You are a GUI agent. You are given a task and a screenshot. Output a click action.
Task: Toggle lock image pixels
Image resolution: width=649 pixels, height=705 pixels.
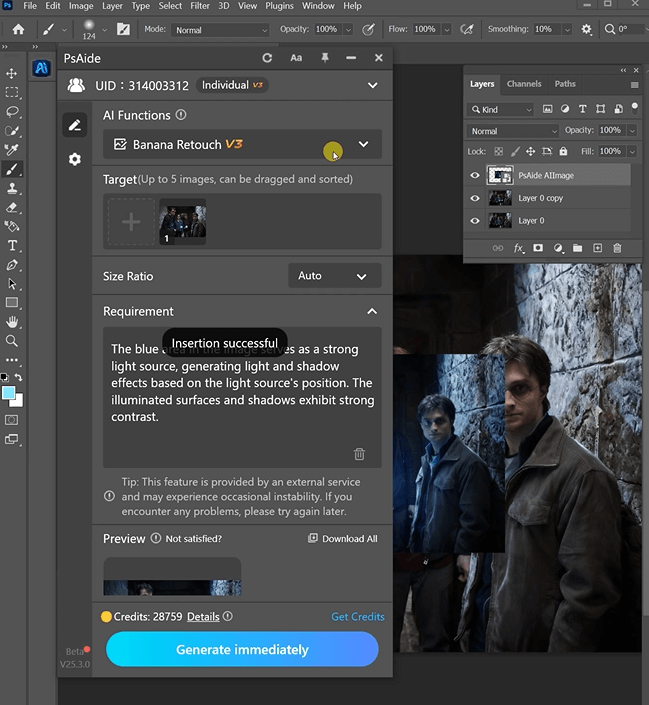(x=515, y=152)
